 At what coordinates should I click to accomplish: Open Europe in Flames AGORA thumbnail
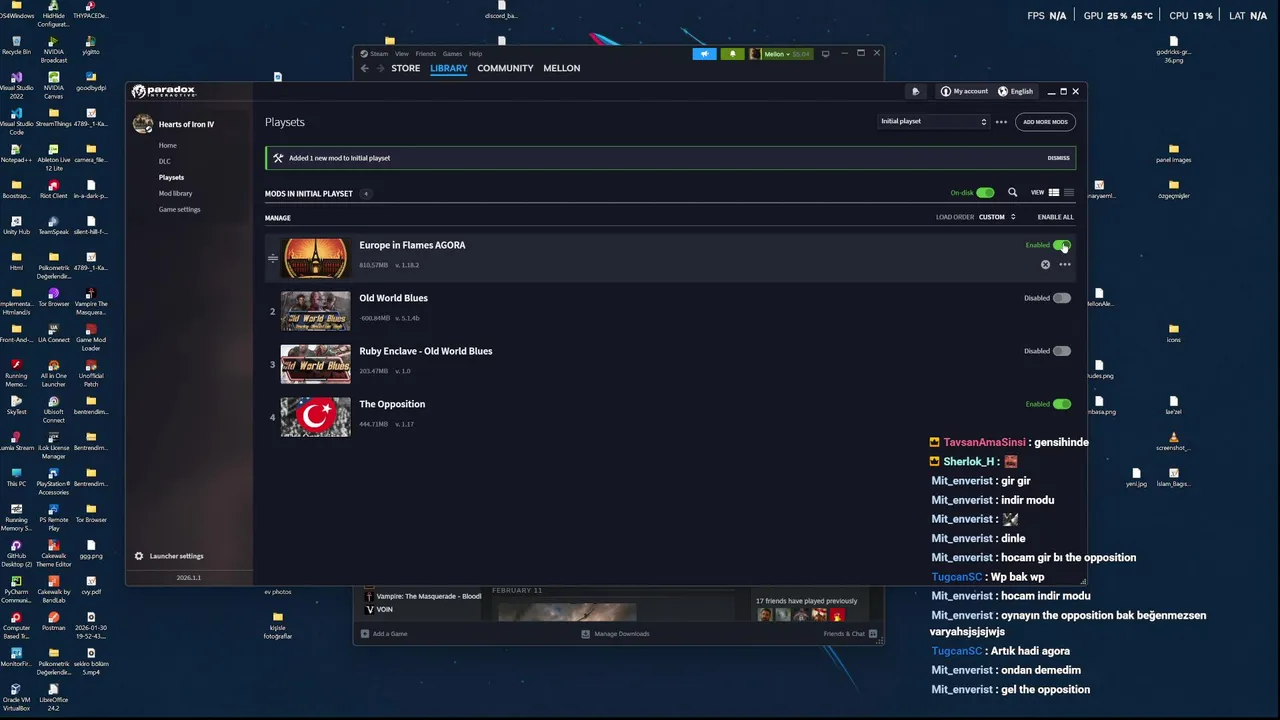tap(316, 258)
